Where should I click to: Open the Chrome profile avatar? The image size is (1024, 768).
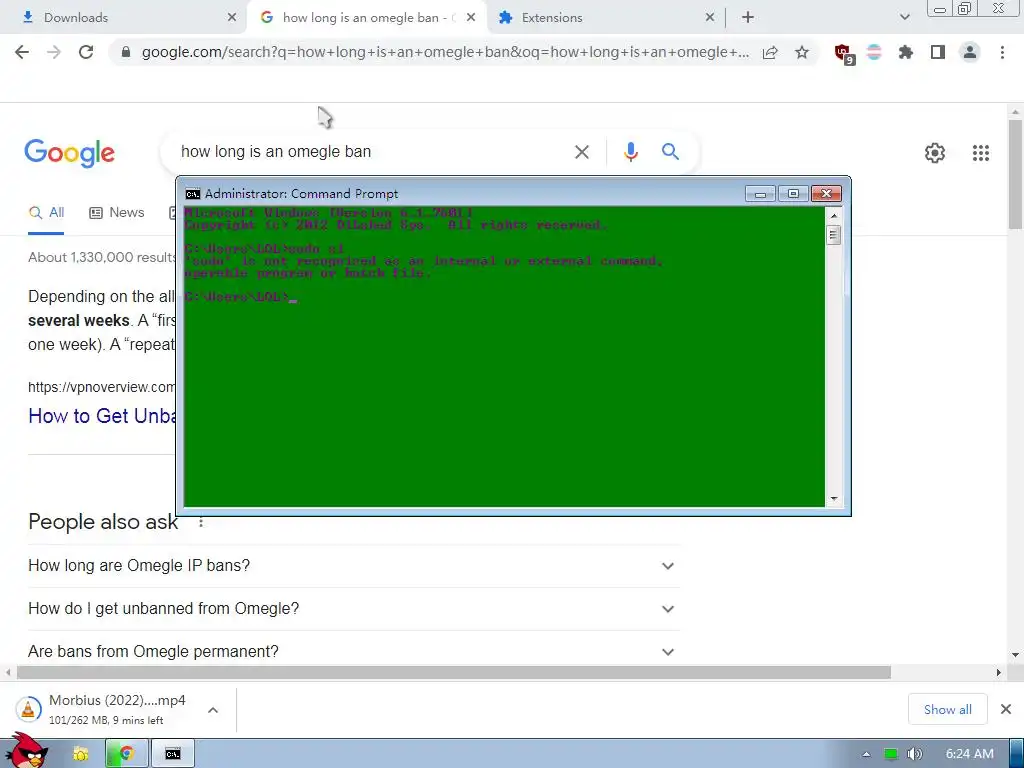click(x=970, y=52)
